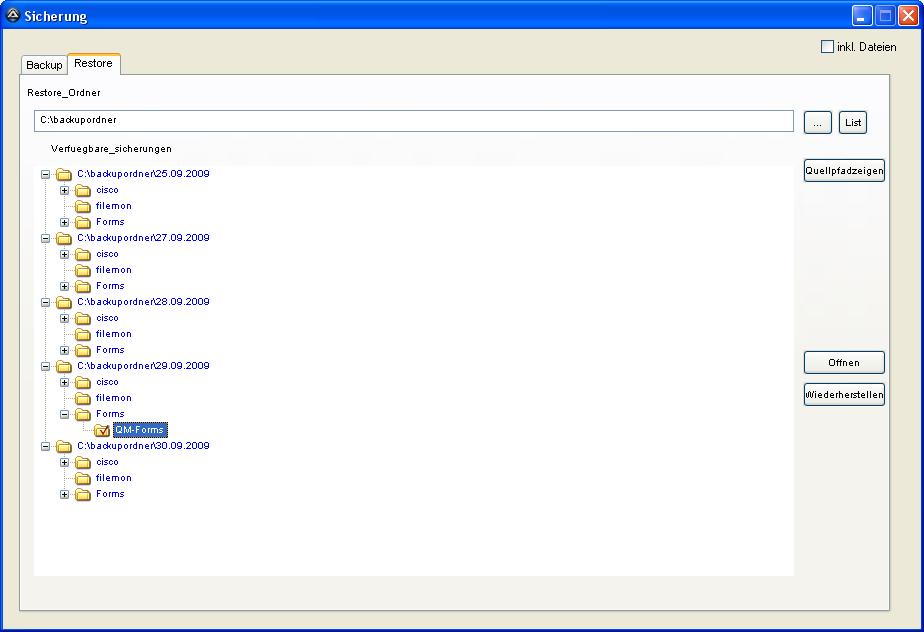Open the folder browser with the ... button

point(817,122)
